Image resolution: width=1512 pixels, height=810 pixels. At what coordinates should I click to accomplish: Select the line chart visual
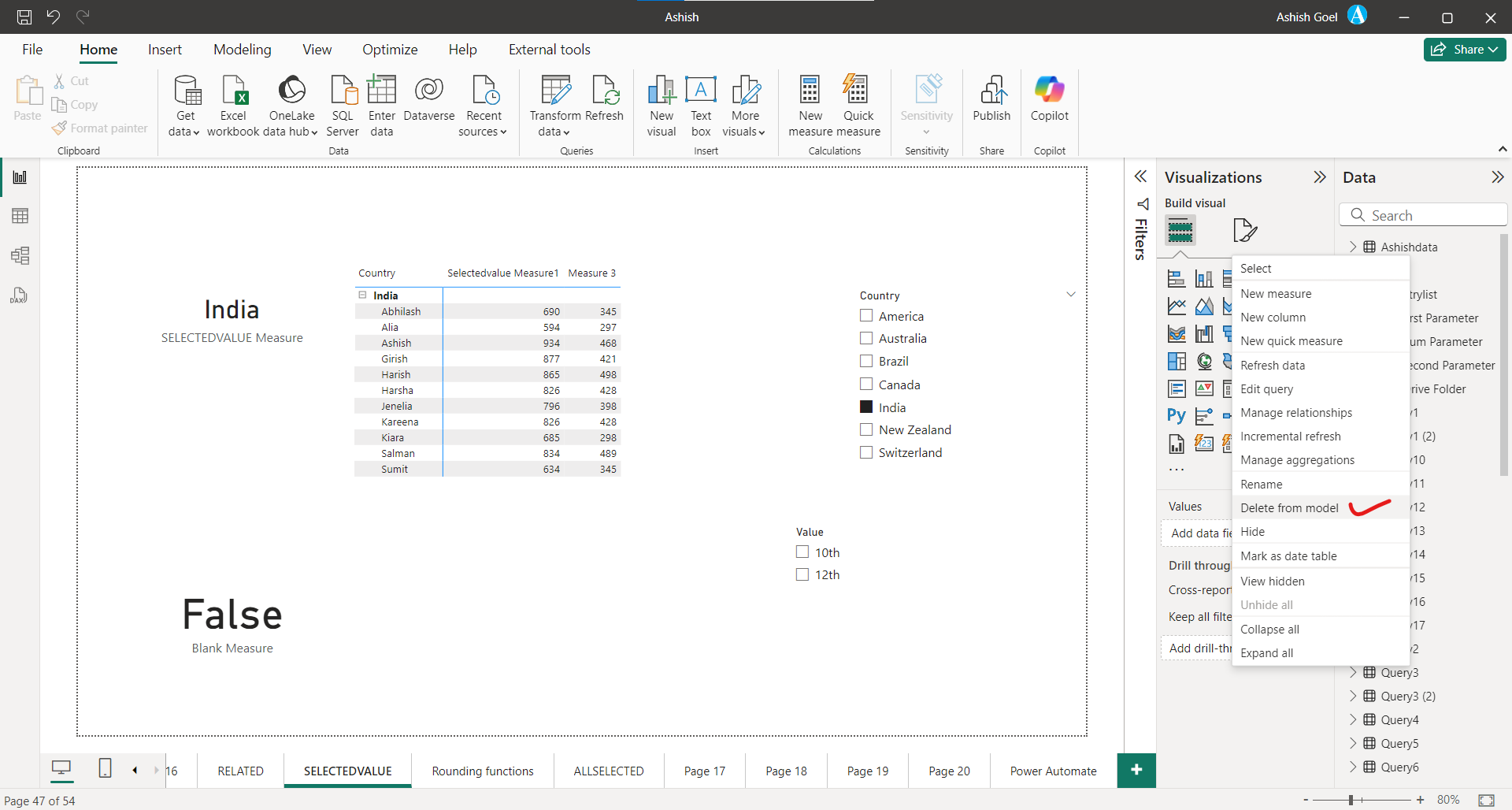(1177, 306)
